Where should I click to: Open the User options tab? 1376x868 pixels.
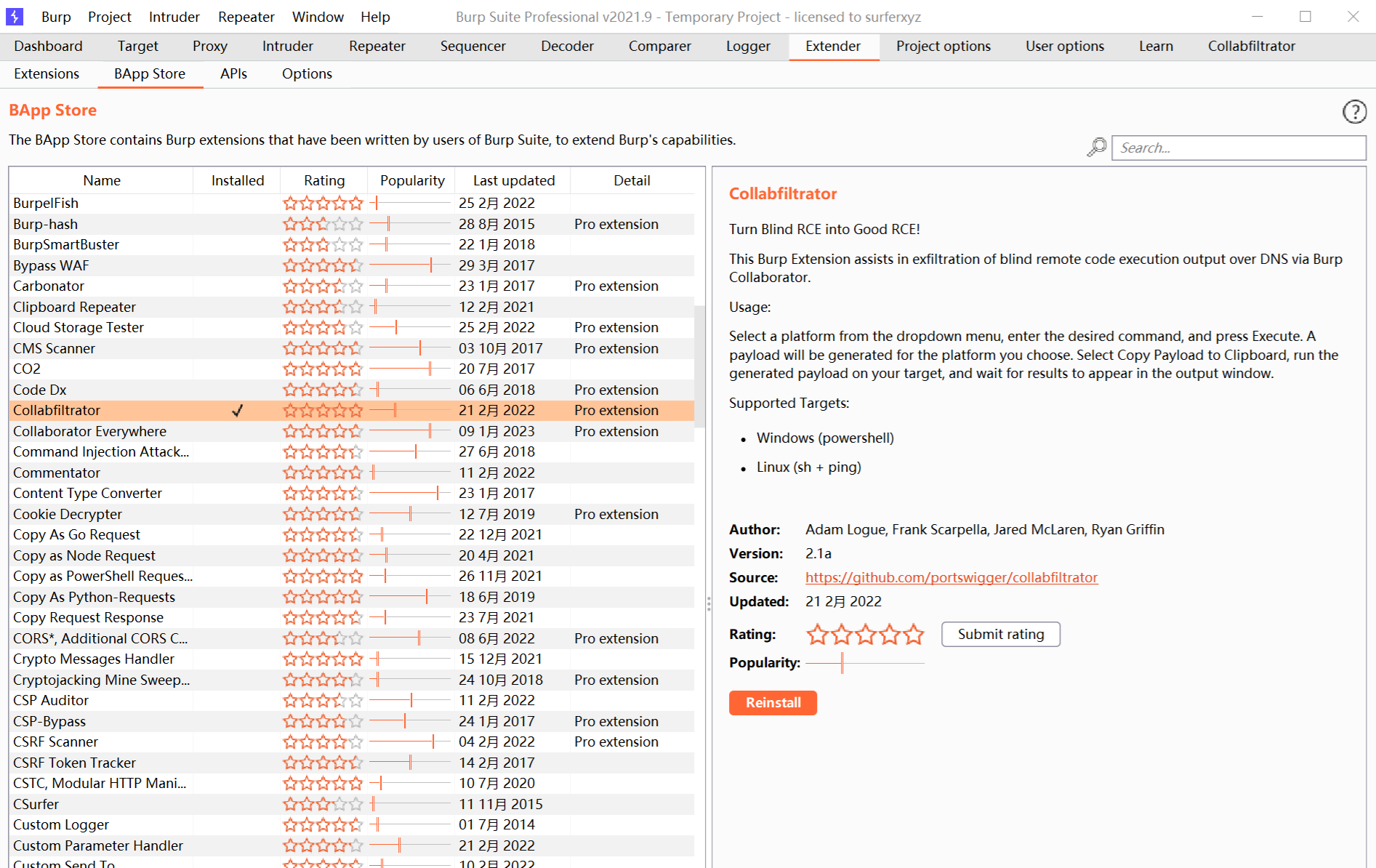[1064, 47]
